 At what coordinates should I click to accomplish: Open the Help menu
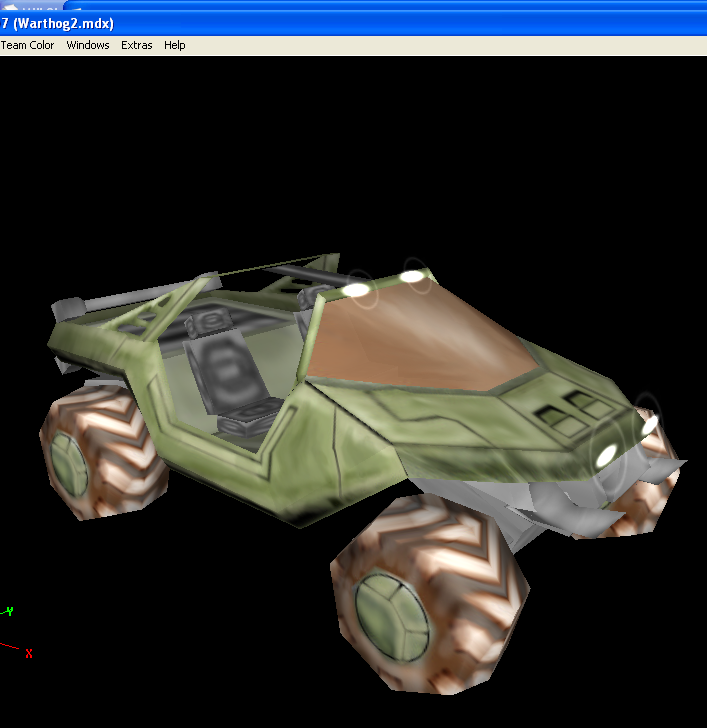175,45
